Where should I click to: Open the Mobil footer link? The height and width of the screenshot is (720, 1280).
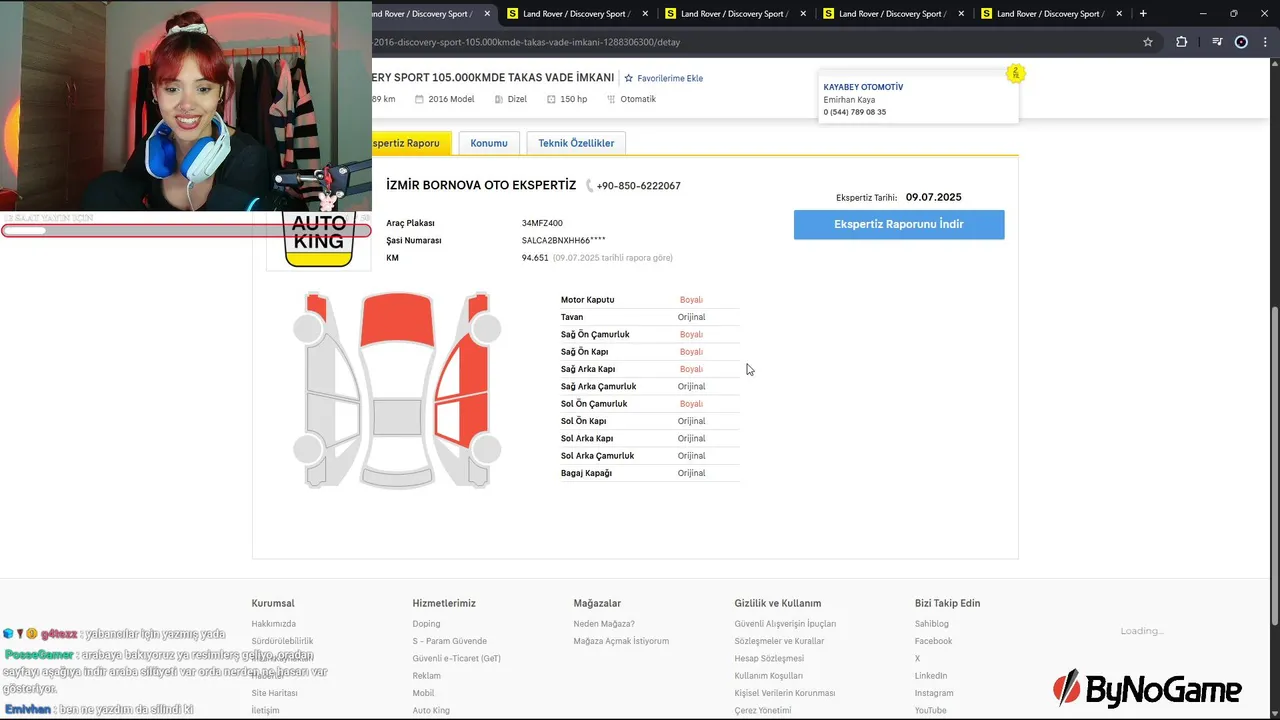[423, 693]
